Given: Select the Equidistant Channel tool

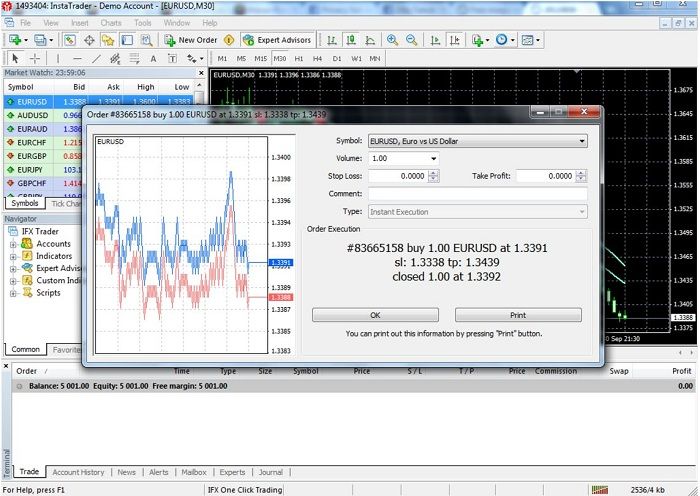Looking at the screenshot, I should (x=115, y=58).
